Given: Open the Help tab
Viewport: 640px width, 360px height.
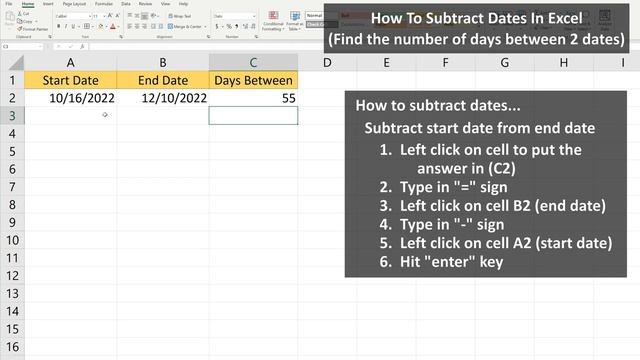Looking at the screenshot, I should point(183,4).
